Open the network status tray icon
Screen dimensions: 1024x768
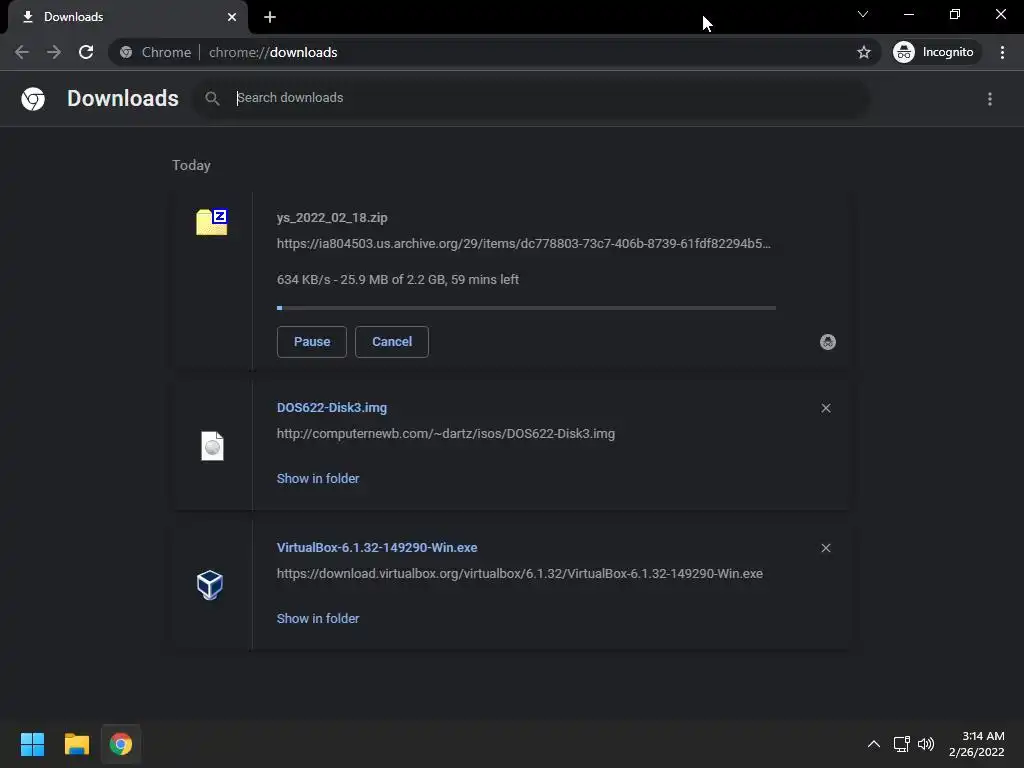pos(902,744)
